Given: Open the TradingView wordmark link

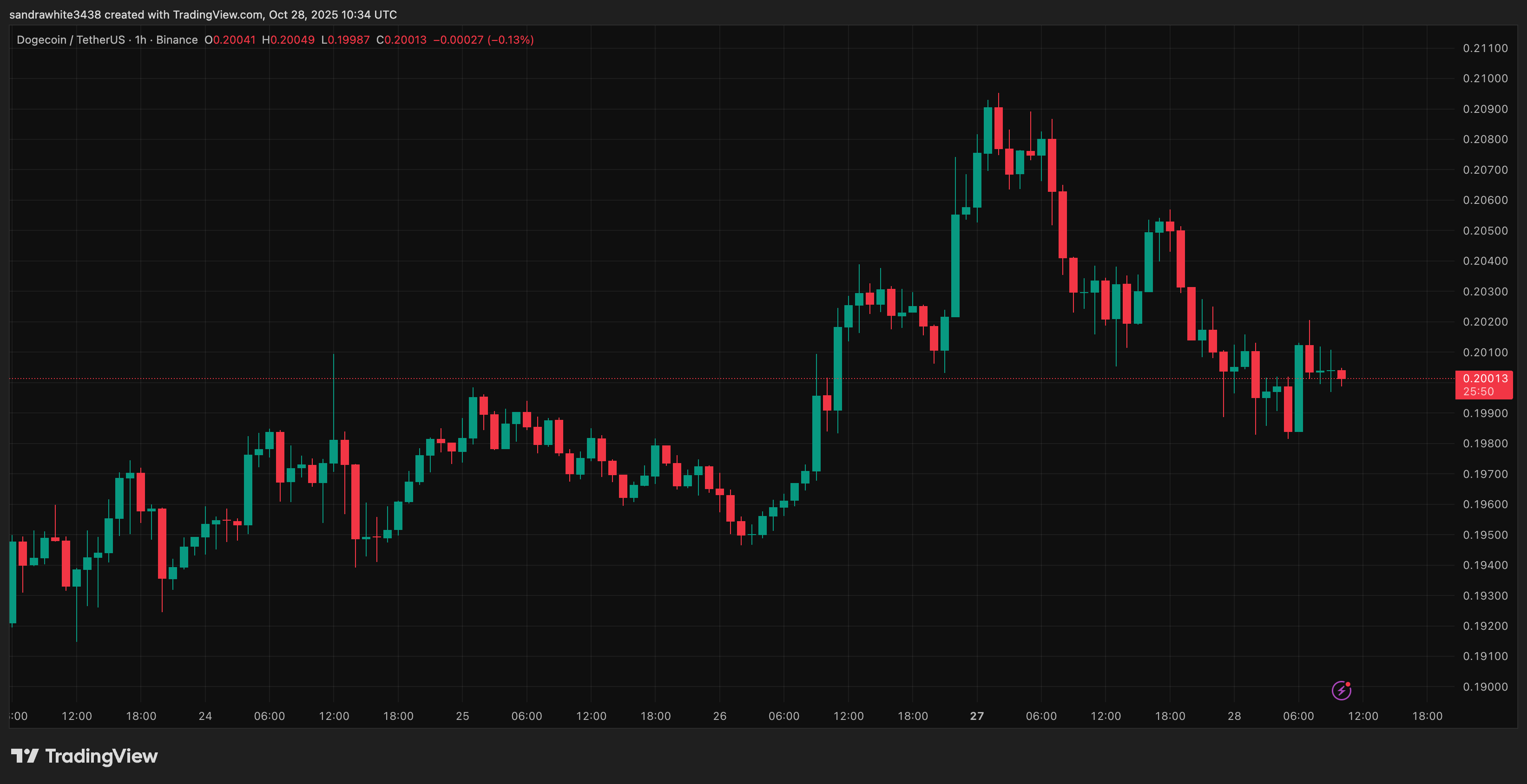Looking at the screenshot, I should (101, 756).
